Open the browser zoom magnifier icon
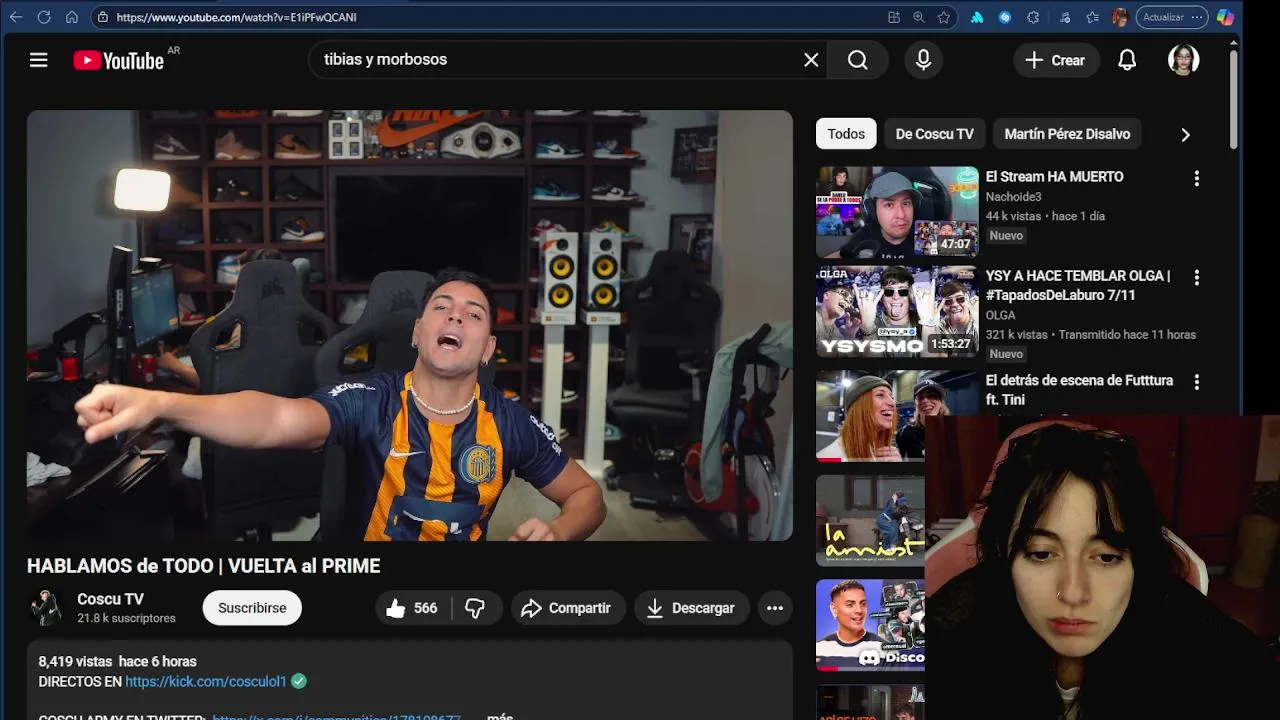 (919, 17)
